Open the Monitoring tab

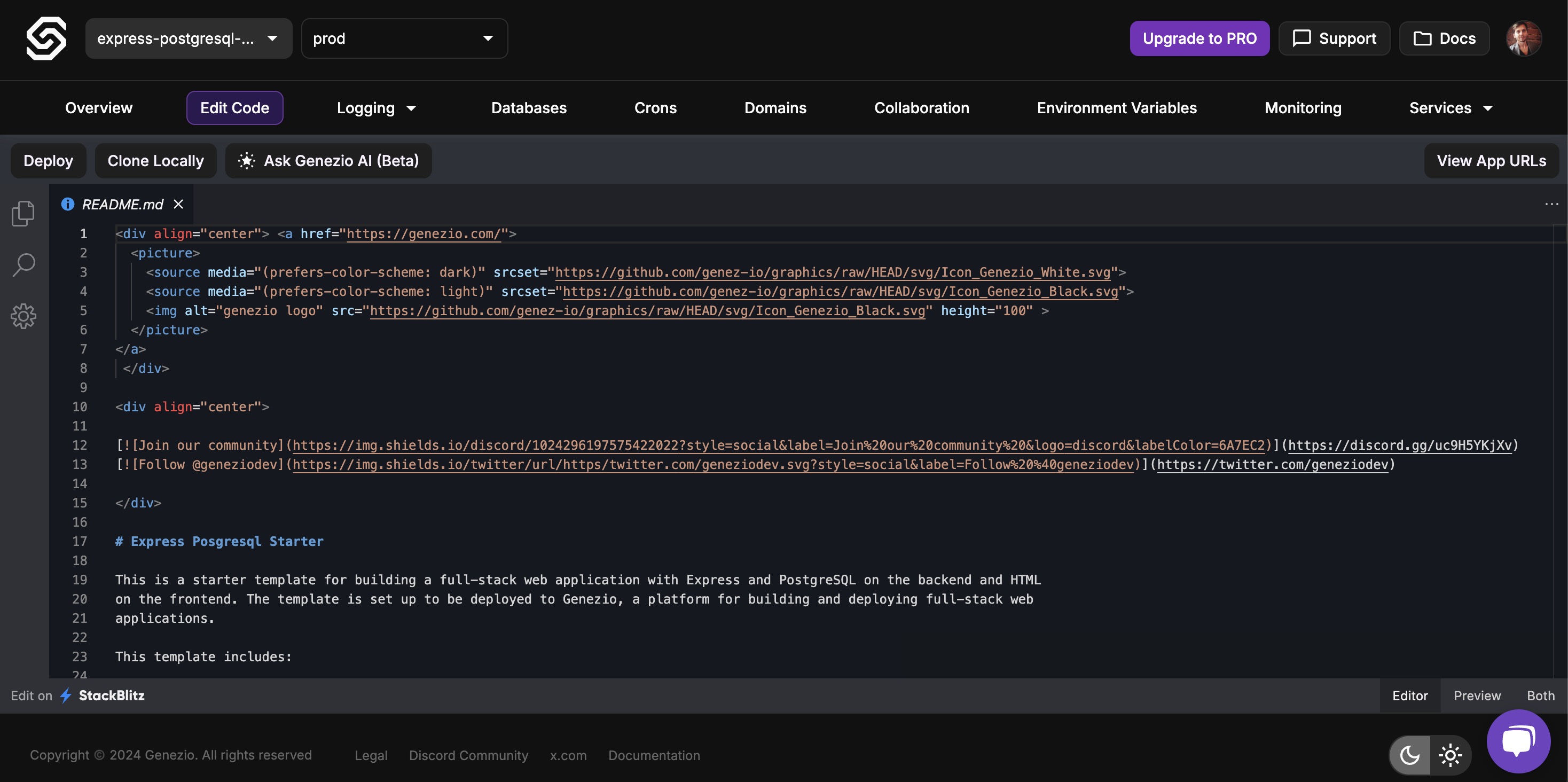click(1303, 108)
